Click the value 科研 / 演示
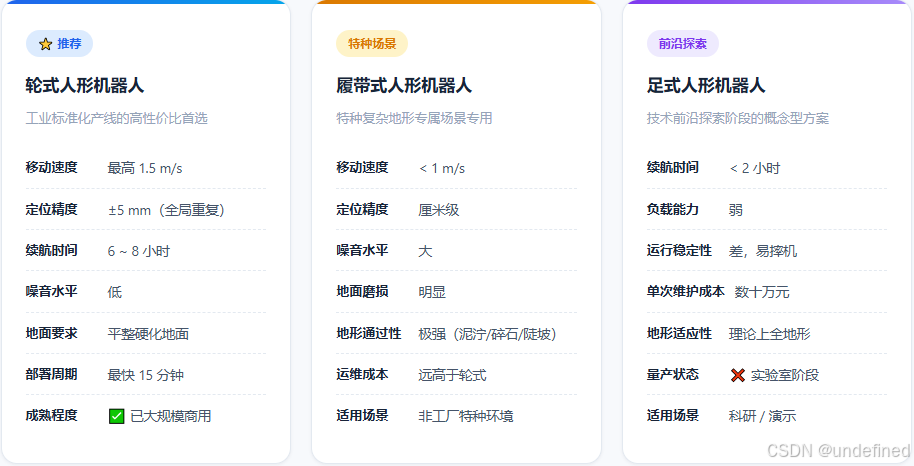The width and height of the screenshot is (914, 466). (x=762, y=416)
